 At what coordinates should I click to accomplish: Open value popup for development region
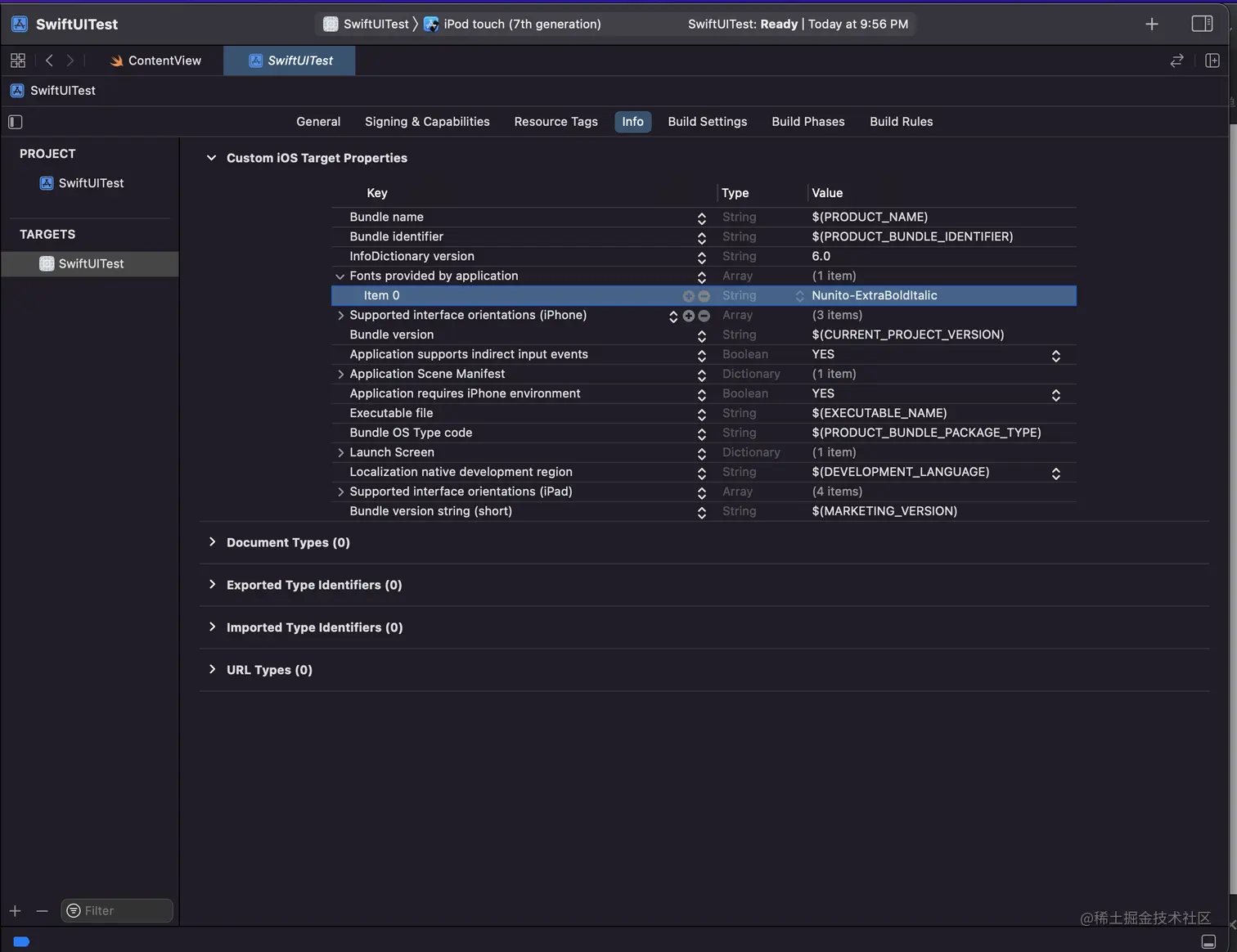click(x=1056, y=474)
